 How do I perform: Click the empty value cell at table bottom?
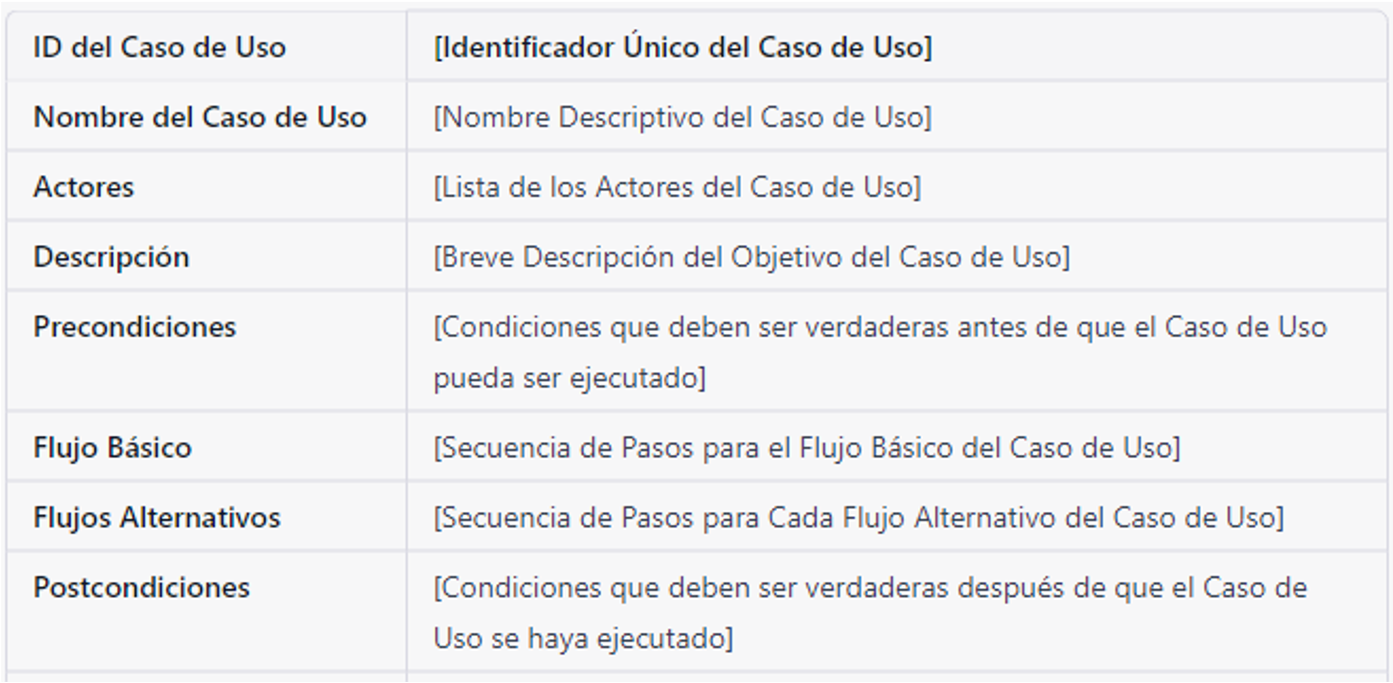(x=897, y=677)
